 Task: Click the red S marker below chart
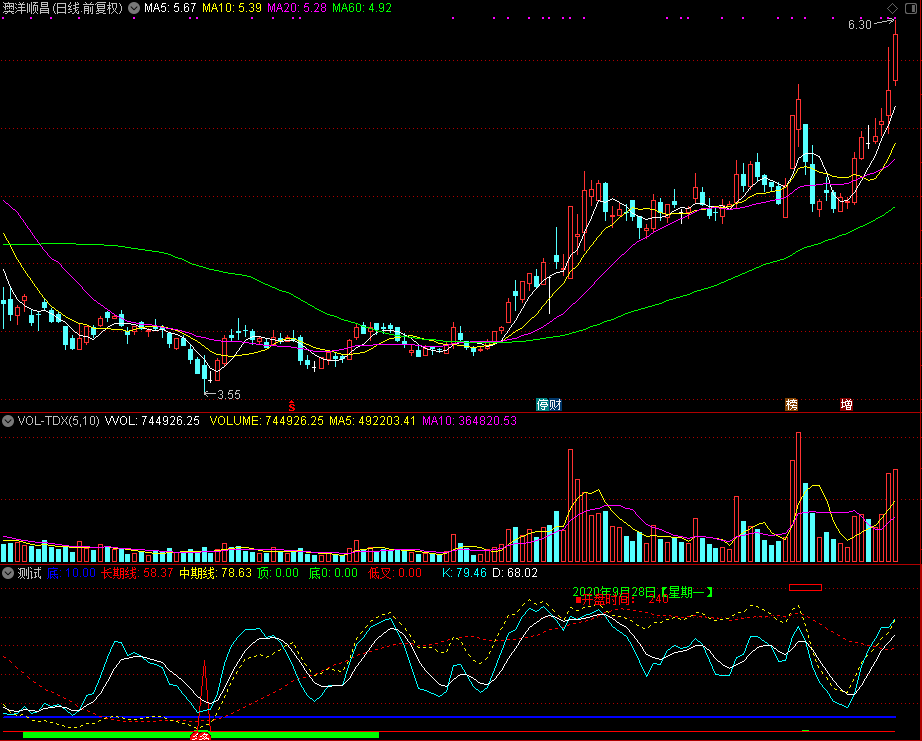pos(292,405)
